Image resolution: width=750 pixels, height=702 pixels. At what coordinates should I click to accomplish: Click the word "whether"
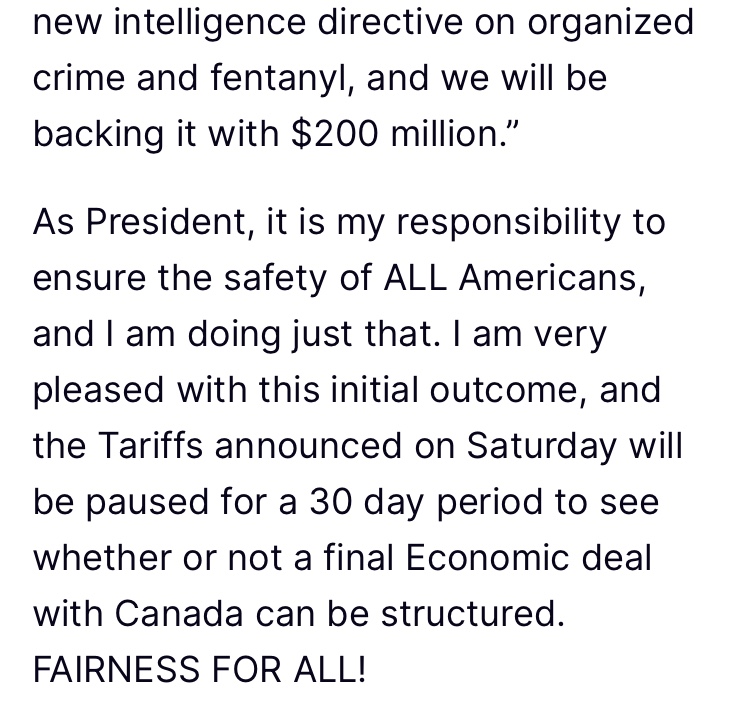click(x=102, y=558)
